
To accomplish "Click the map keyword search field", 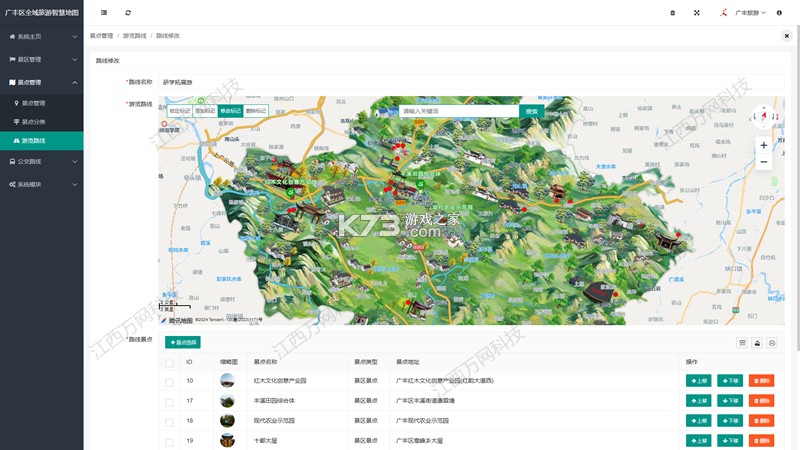I will [x=459, y=111].
